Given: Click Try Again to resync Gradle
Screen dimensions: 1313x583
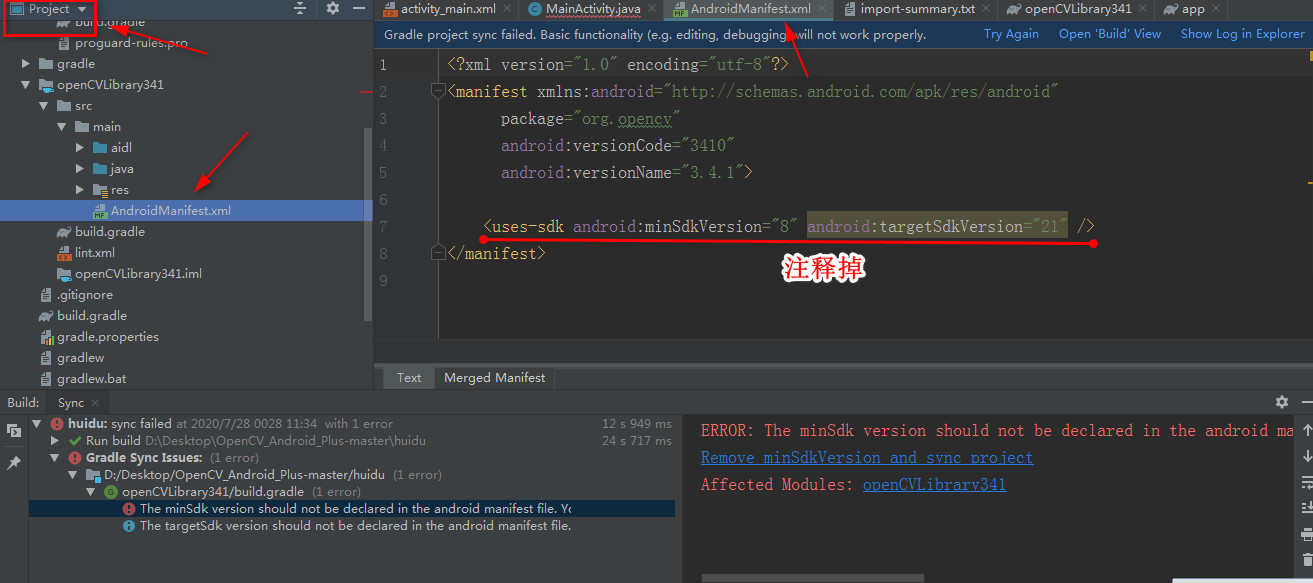Looking at the screenshot, I should pyautogui.click(x=1010, y=33).
